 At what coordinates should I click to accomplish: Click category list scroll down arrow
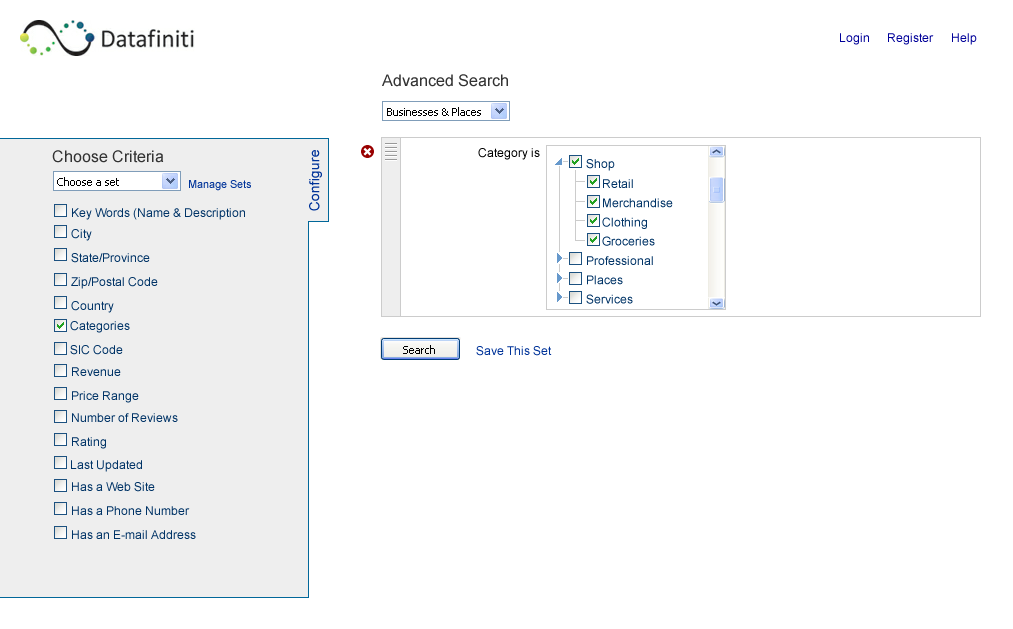coord(716,303)
